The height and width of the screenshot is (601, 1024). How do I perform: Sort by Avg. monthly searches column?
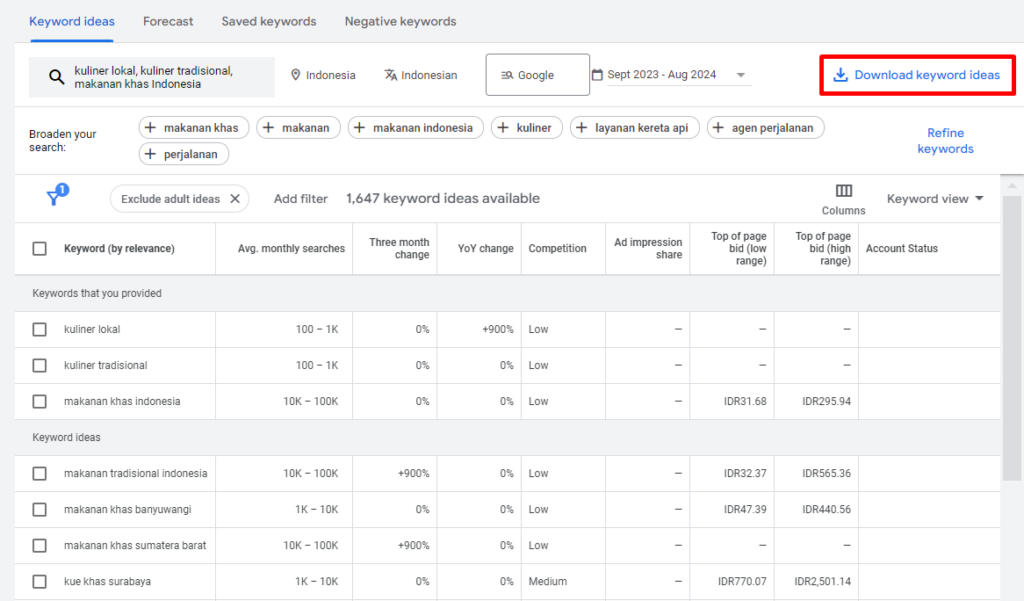point(291,249)
